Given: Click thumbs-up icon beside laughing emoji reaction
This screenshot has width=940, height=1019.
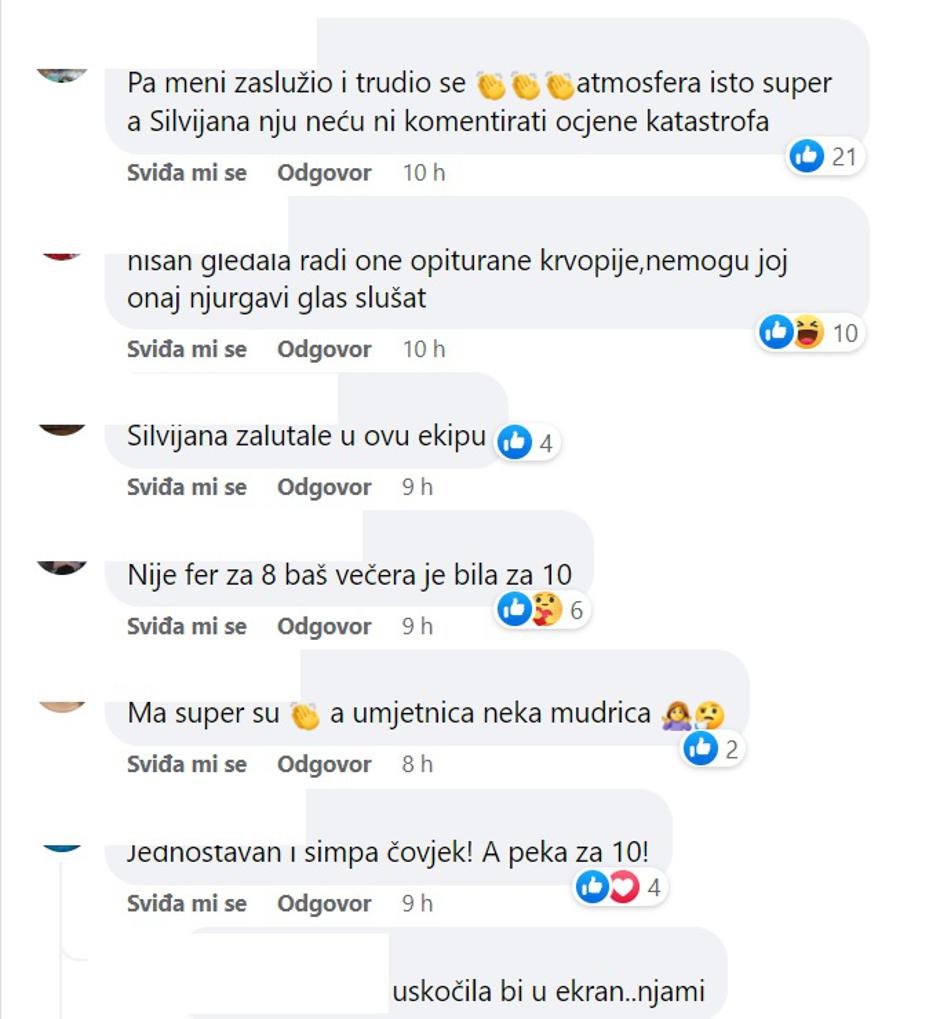Looking at the screenshot, I should 776,332.
